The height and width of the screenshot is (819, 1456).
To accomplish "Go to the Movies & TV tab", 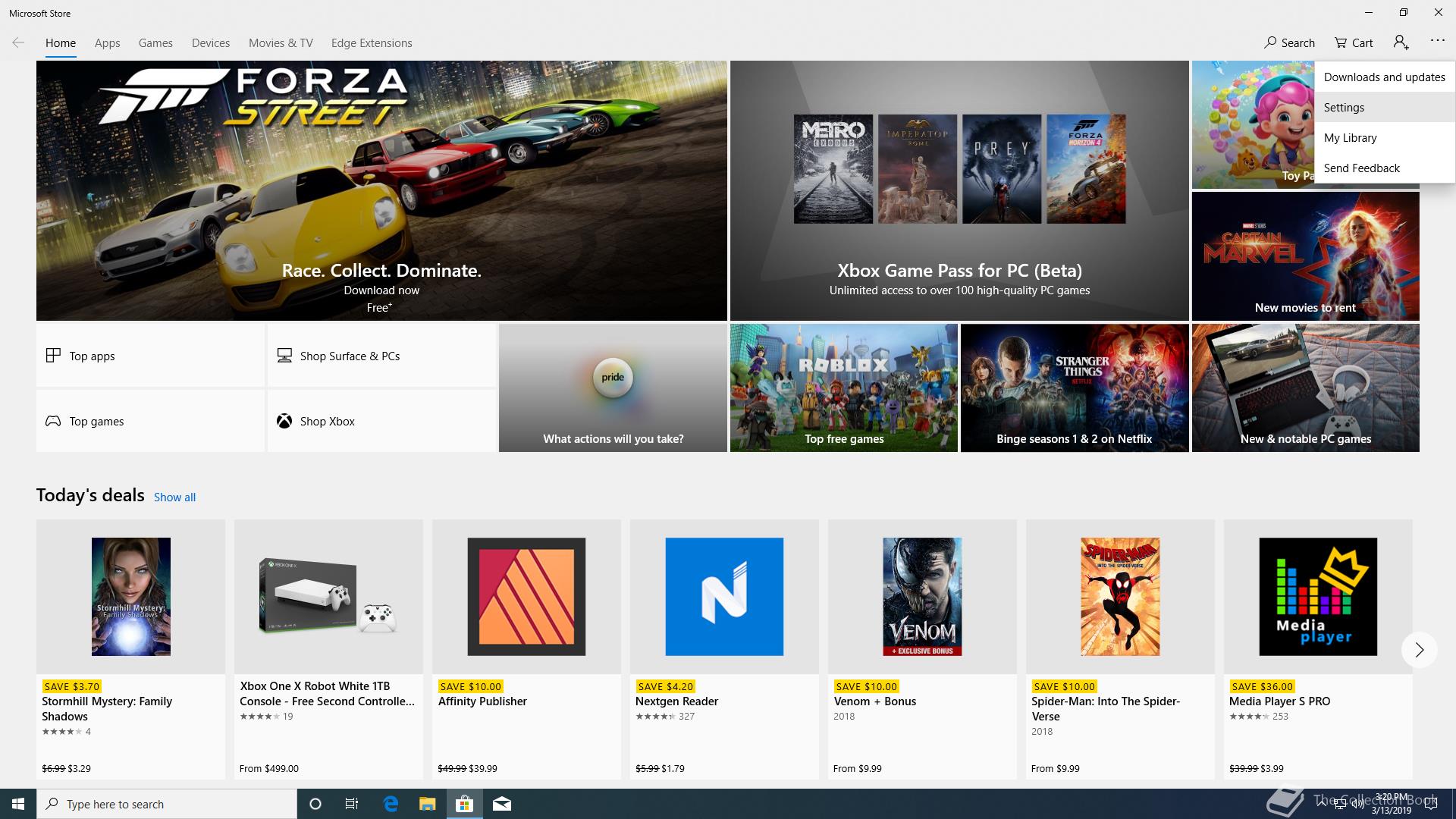I will (281, 43).
